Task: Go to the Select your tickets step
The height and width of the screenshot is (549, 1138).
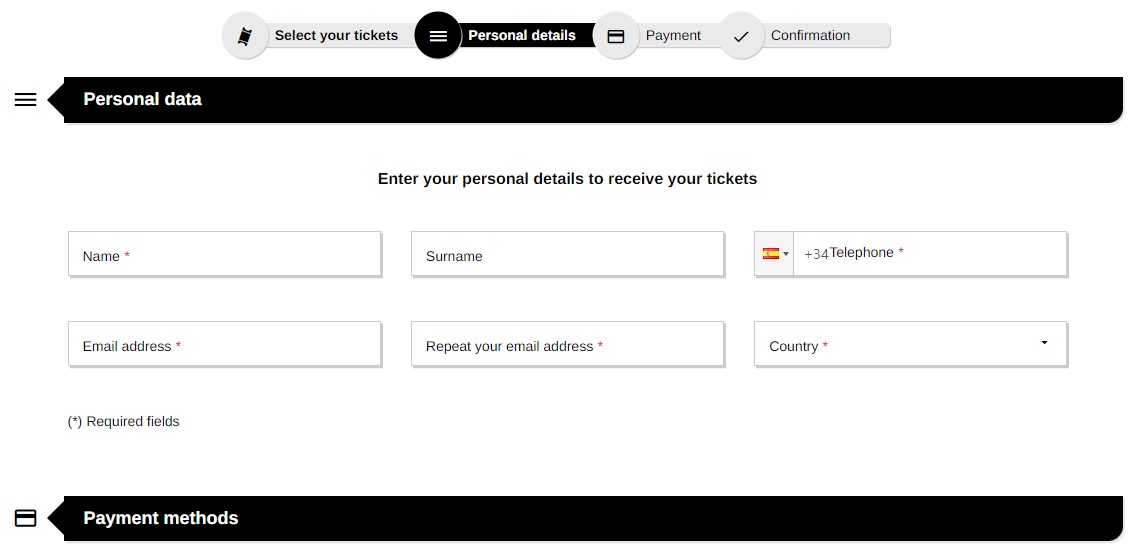Action: tap(336, 36)
